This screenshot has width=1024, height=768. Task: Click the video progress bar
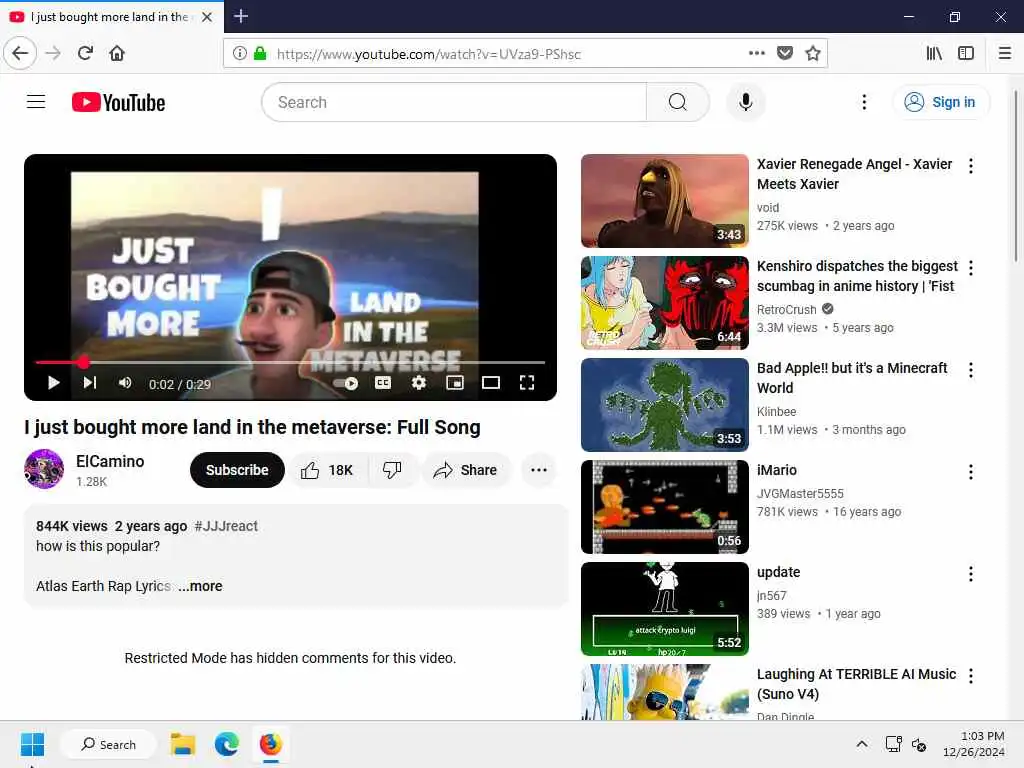coord(291,362)
